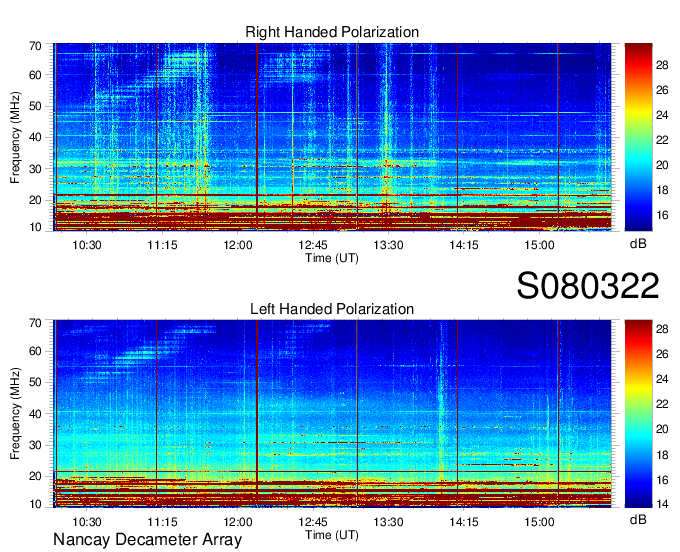Click the "13:30" tick of left-handed plot
The width and height of the screenshot is (680, 552).
[x=389, y=522]
